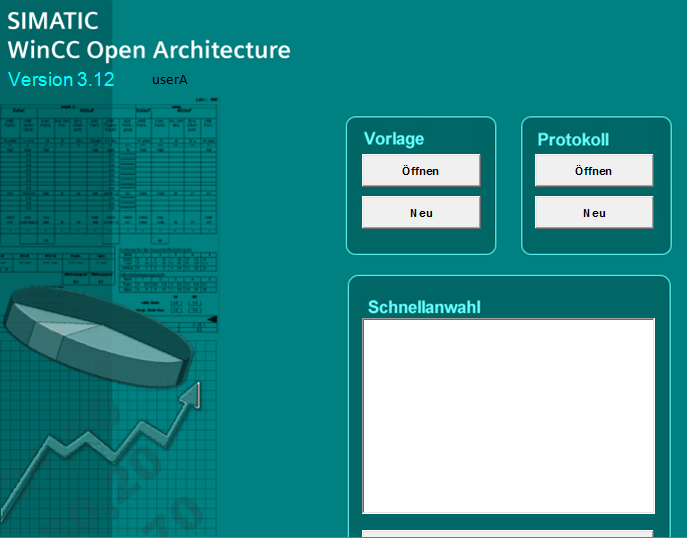687x539 pixels.
Task: Open an existing Protokoll with Öffnen
Action: tap(593, 171)
